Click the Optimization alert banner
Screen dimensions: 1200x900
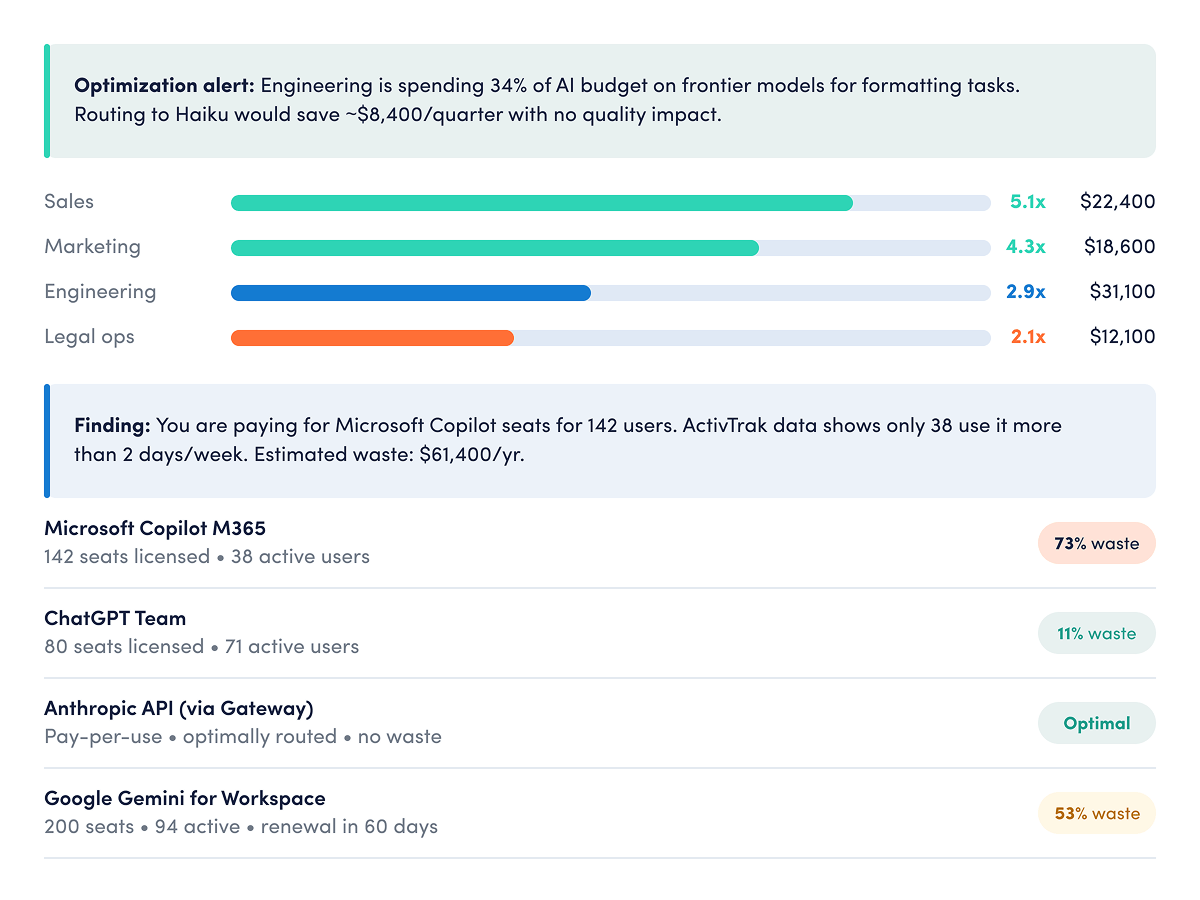pos(600,100)
